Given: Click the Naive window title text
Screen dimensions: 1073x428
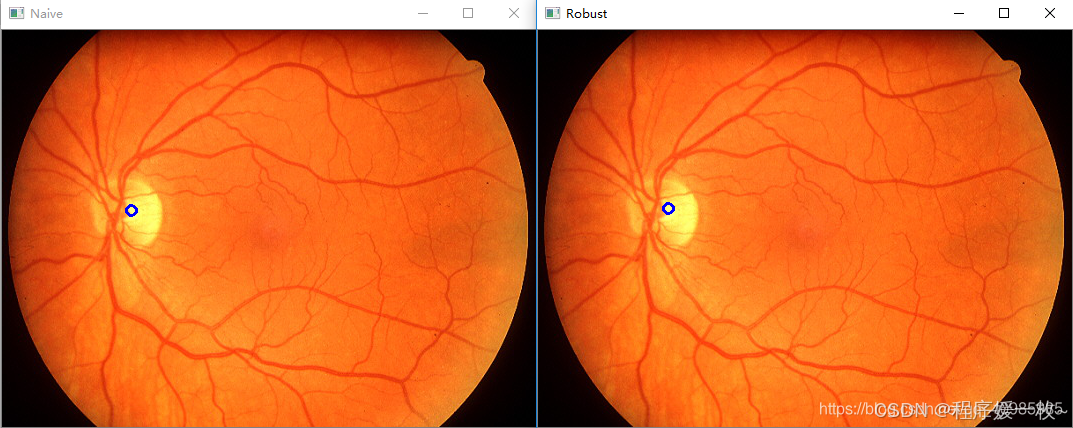Looking at the screenshot, I should (x=47, y=14).
